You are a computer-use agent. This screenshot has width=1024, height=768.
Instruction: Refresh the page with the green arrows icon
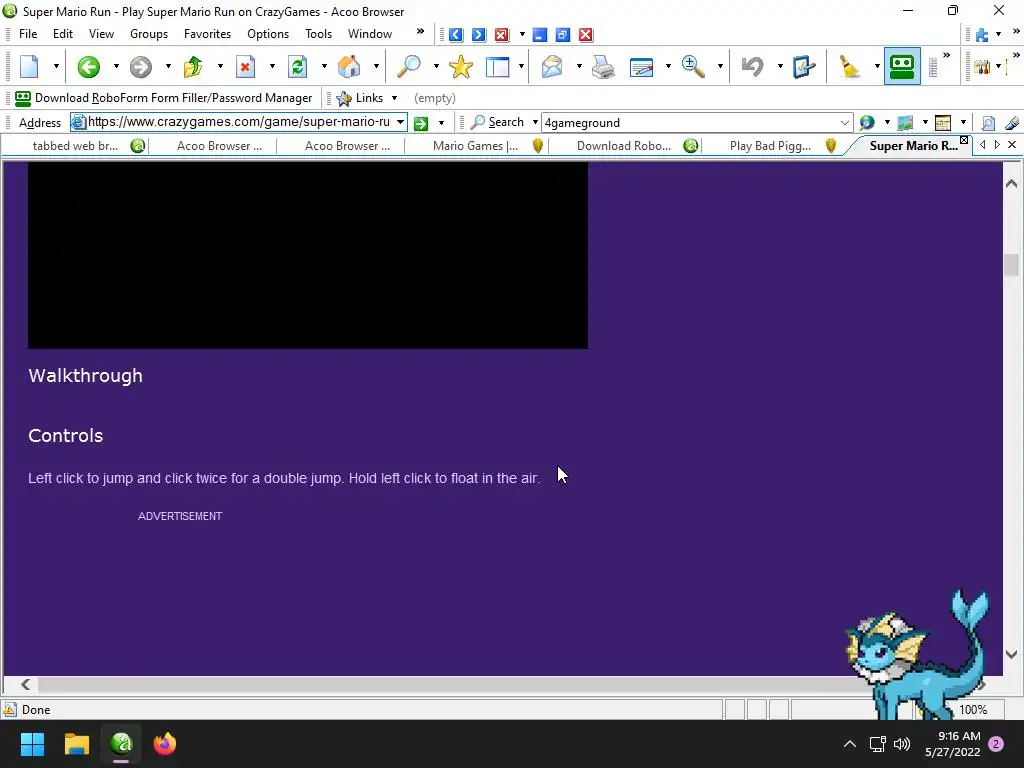click(297, 67)
